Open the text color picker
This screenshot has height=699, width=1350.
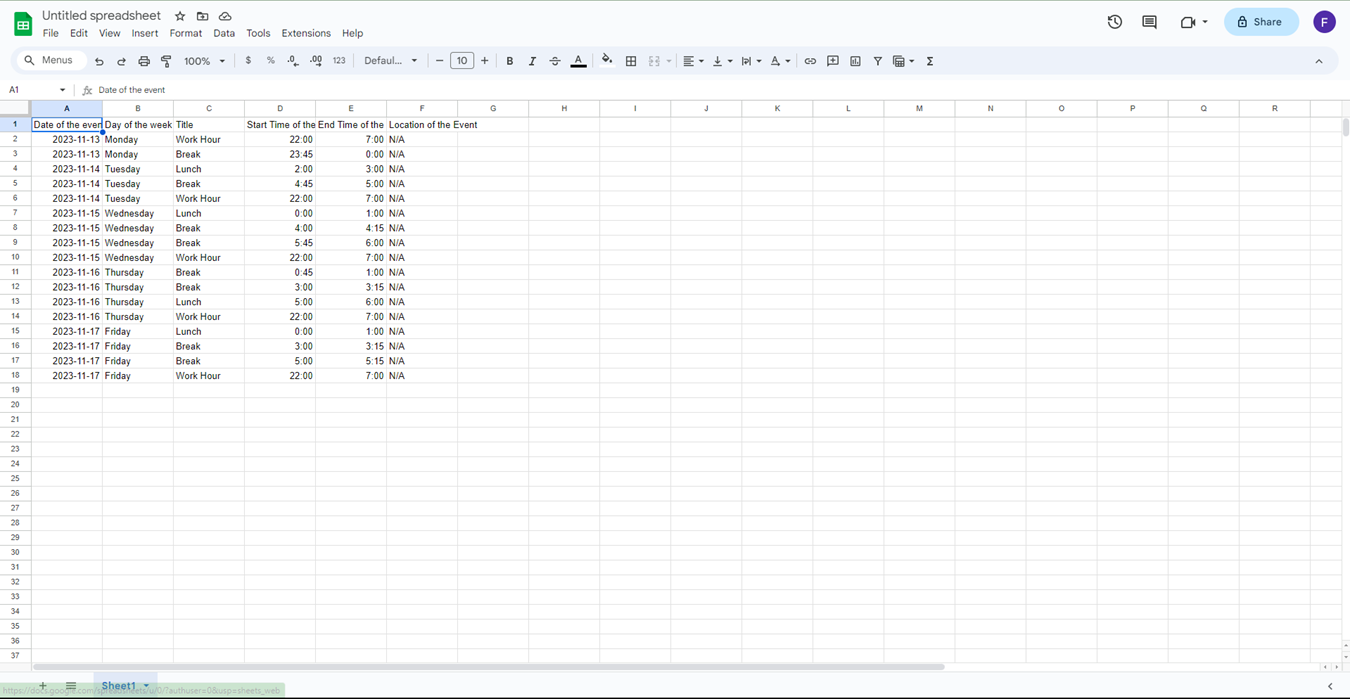pyautogui.click(x=578, y=61)
